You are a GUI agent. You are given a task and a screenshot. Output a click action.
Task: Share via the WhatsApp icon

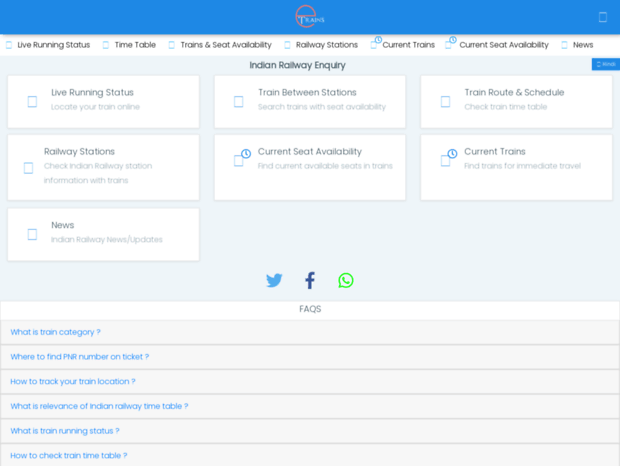click(346, 280)
